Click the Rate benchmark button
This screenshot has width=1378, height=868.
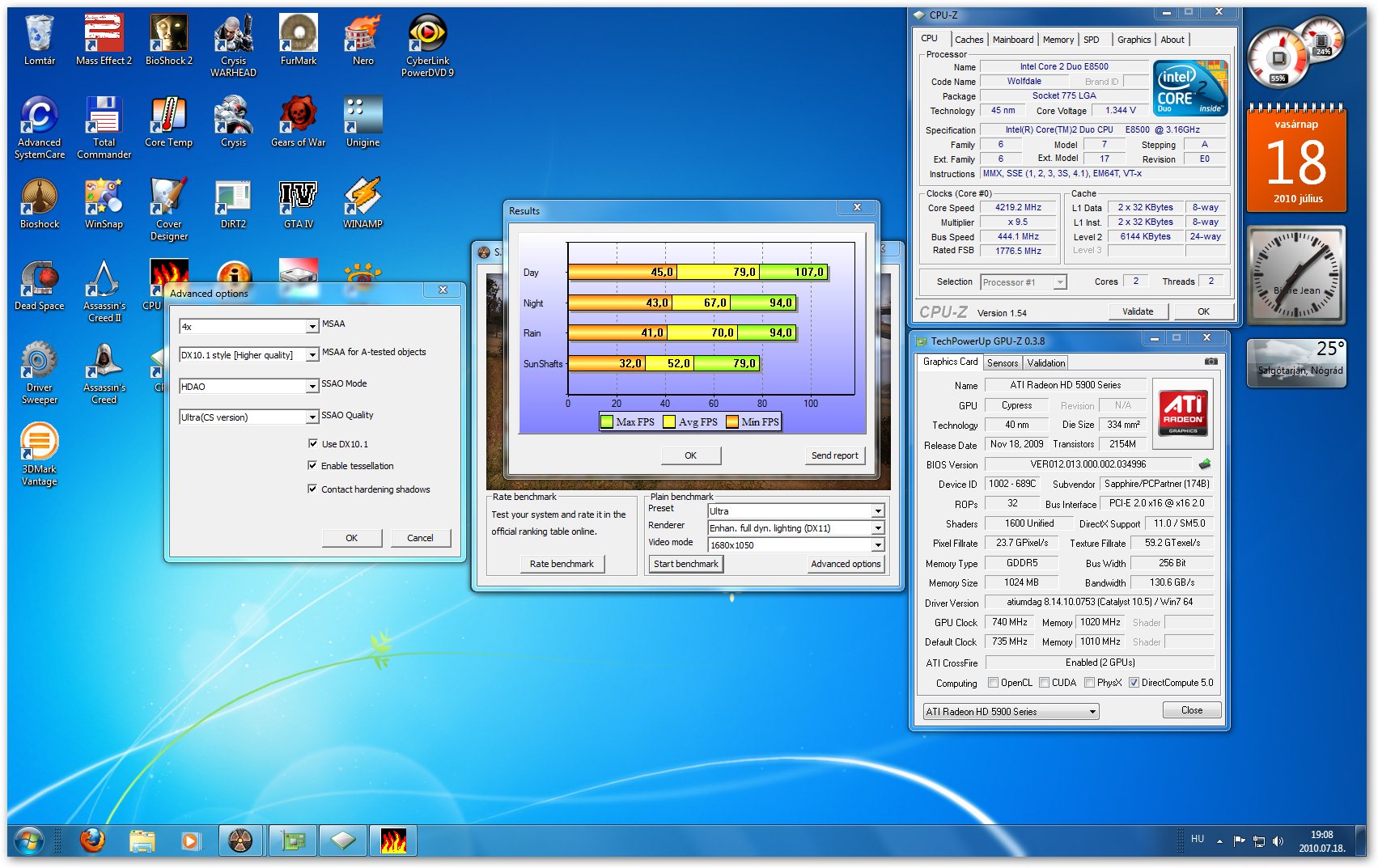pos(562,564)
